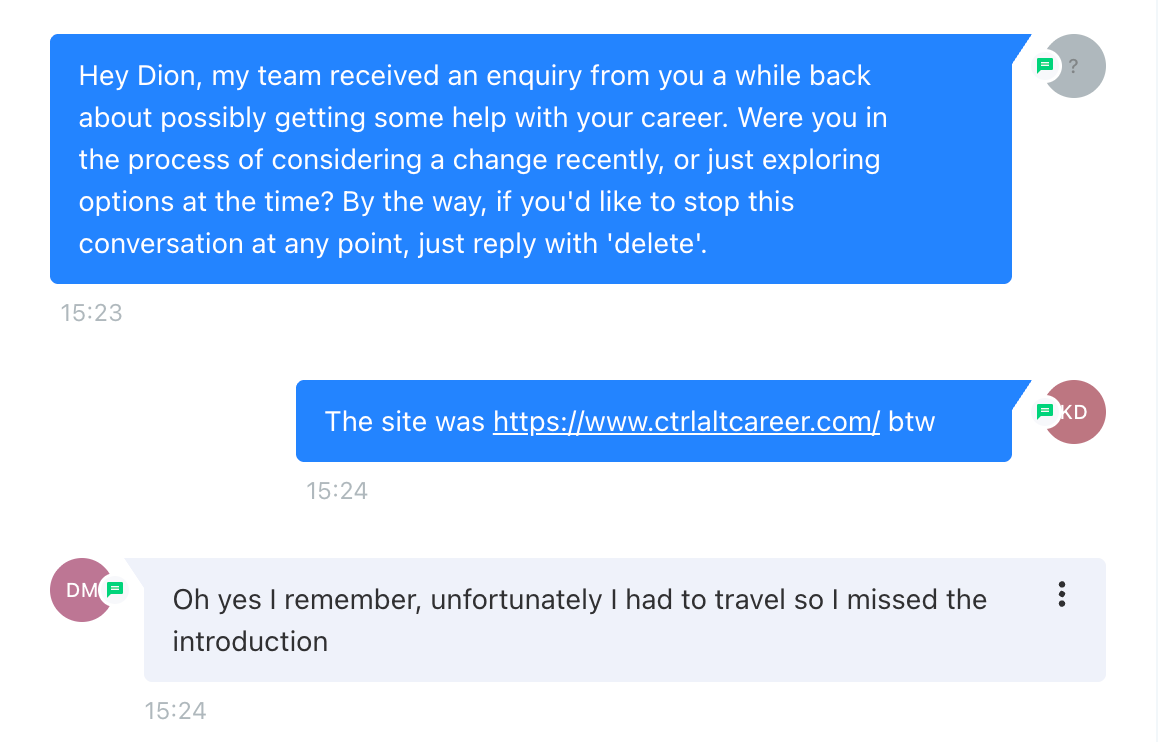This screenshot has width=1158, height=742.
Task: Open the ctrlaltcareer.com link
Action: click(686, 421)
